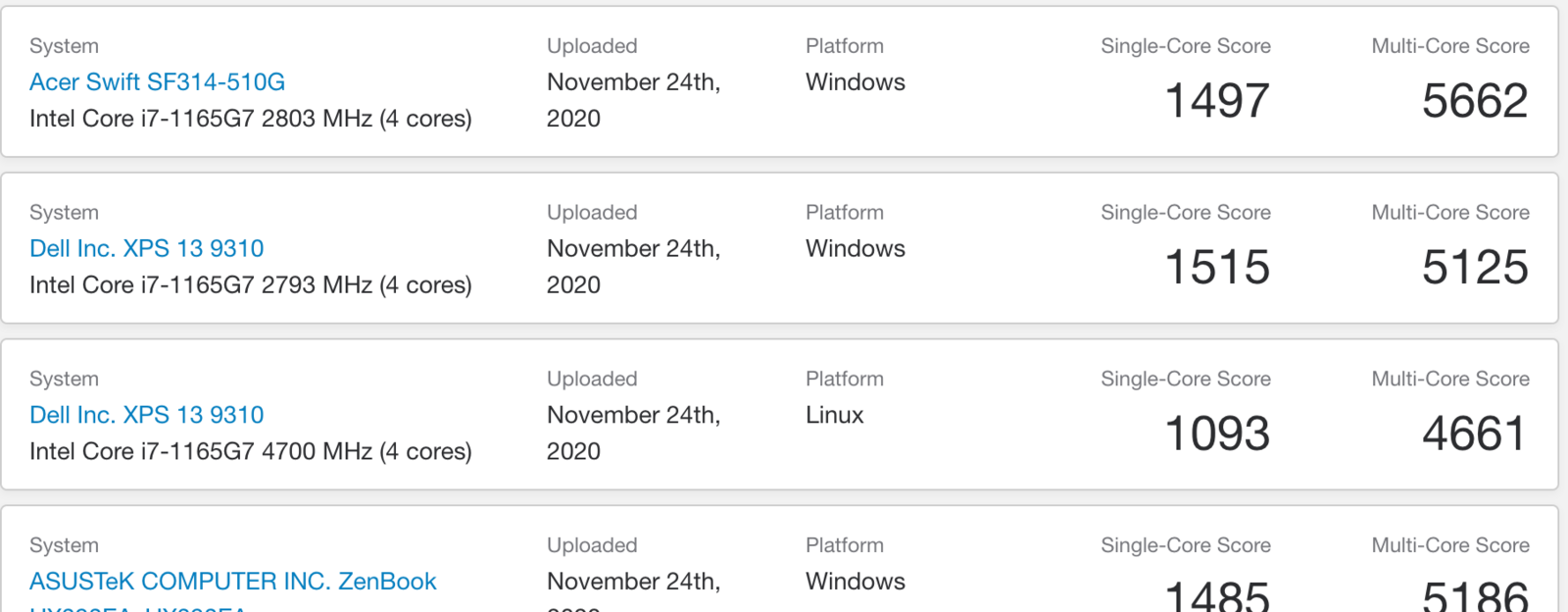1568x612 pixels.
Task: Click the Acer Swift entry's upload date
Action: pyautogui.click(x=634, y=100)
